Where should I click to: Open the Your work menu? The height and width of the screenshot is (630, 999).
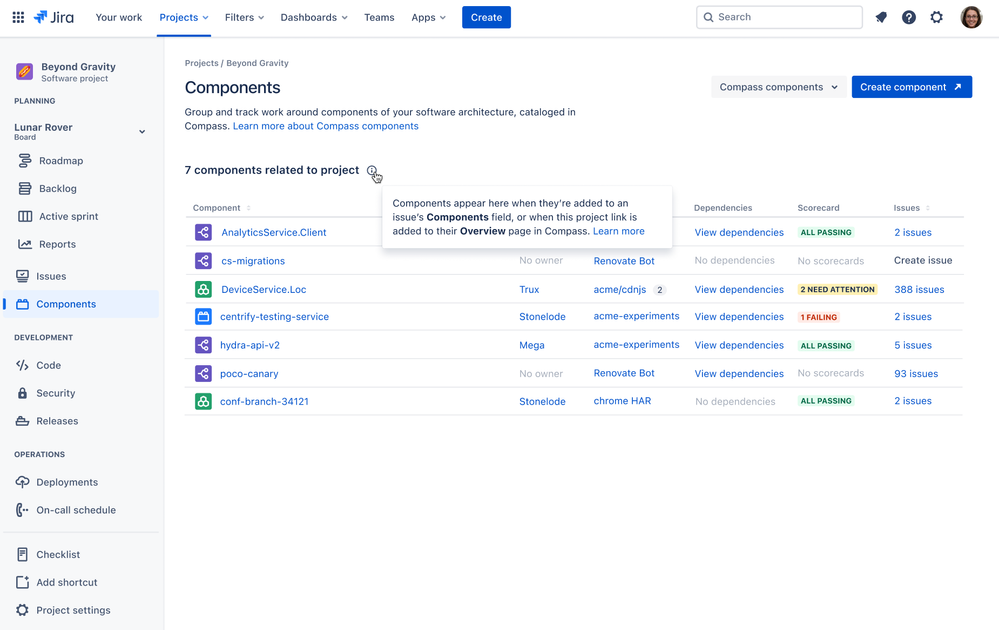(119, 17)
